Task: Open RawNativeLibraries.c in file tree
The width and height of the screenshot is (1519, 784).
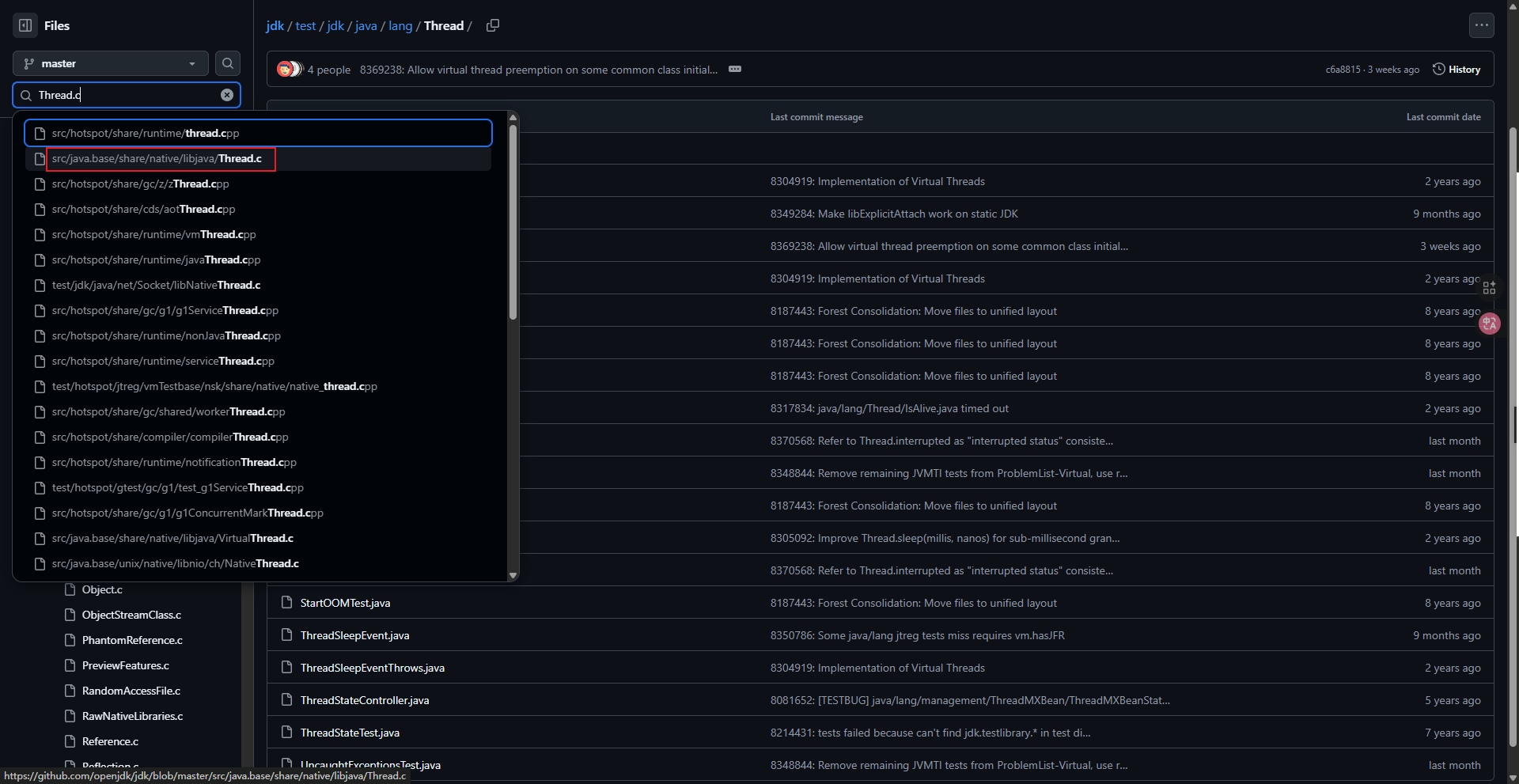Action: (132, 716)
